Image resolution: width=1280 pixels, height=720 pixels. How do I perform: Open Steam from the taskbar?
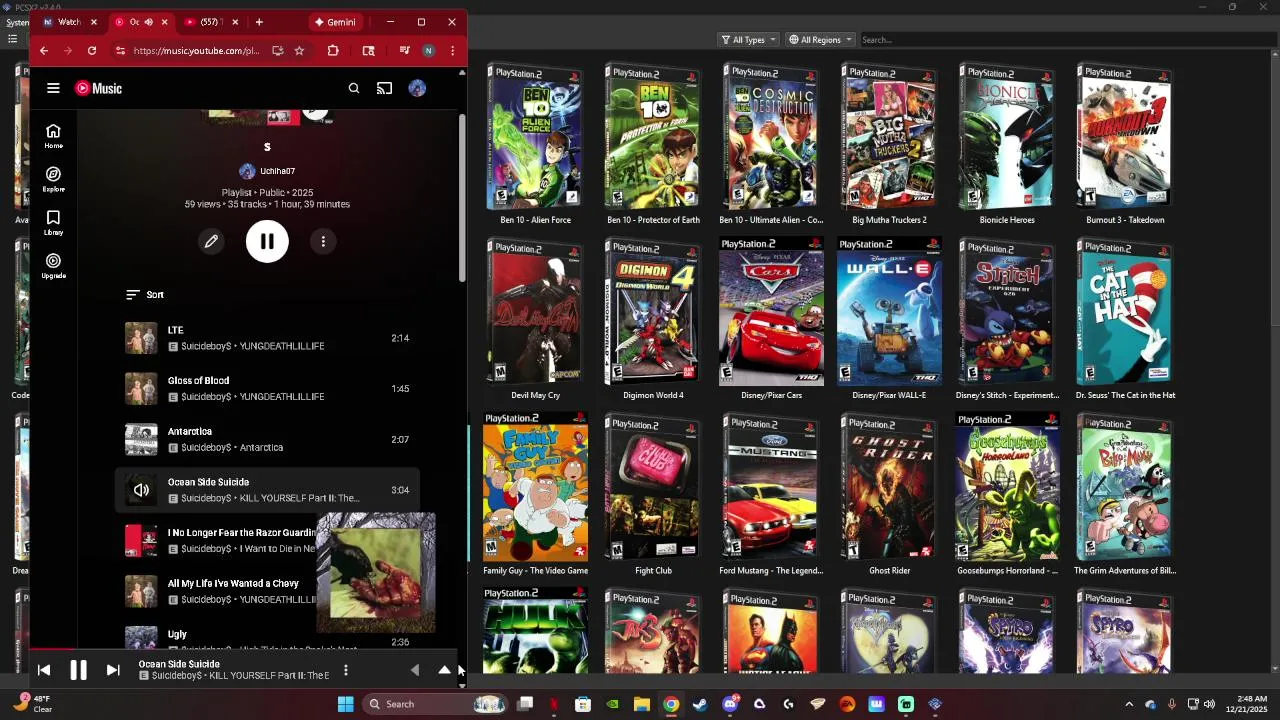[700, 704]
